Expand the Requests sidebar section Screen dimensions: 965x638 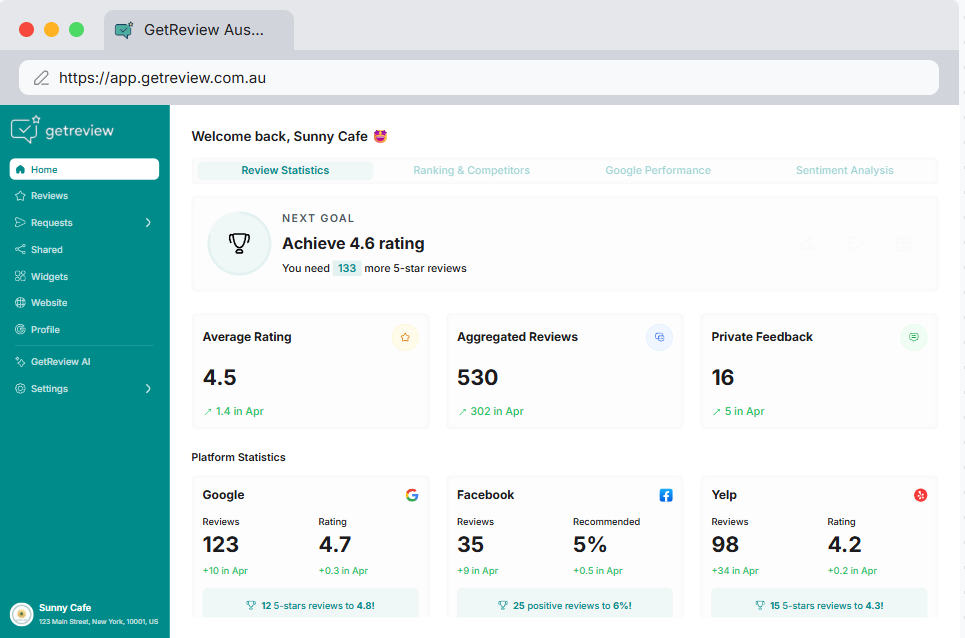click(x=148, y=222)
